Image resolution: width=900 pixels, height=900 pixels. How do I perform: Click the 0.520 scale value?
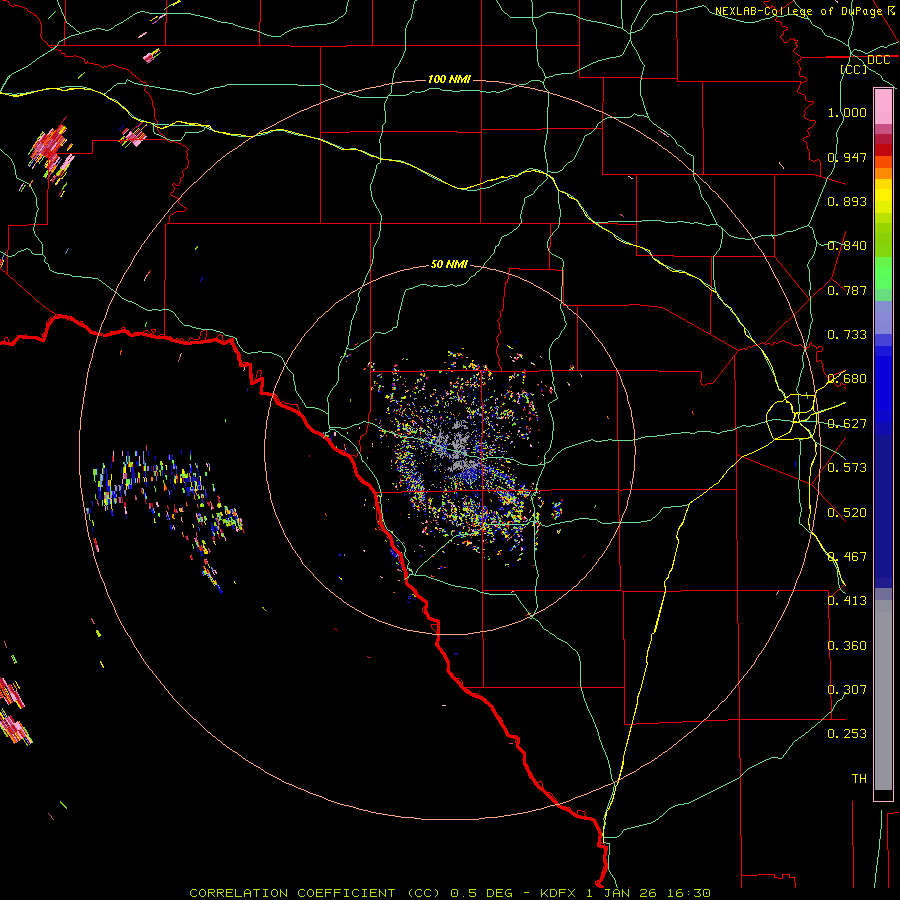click(x=847, y=513)
